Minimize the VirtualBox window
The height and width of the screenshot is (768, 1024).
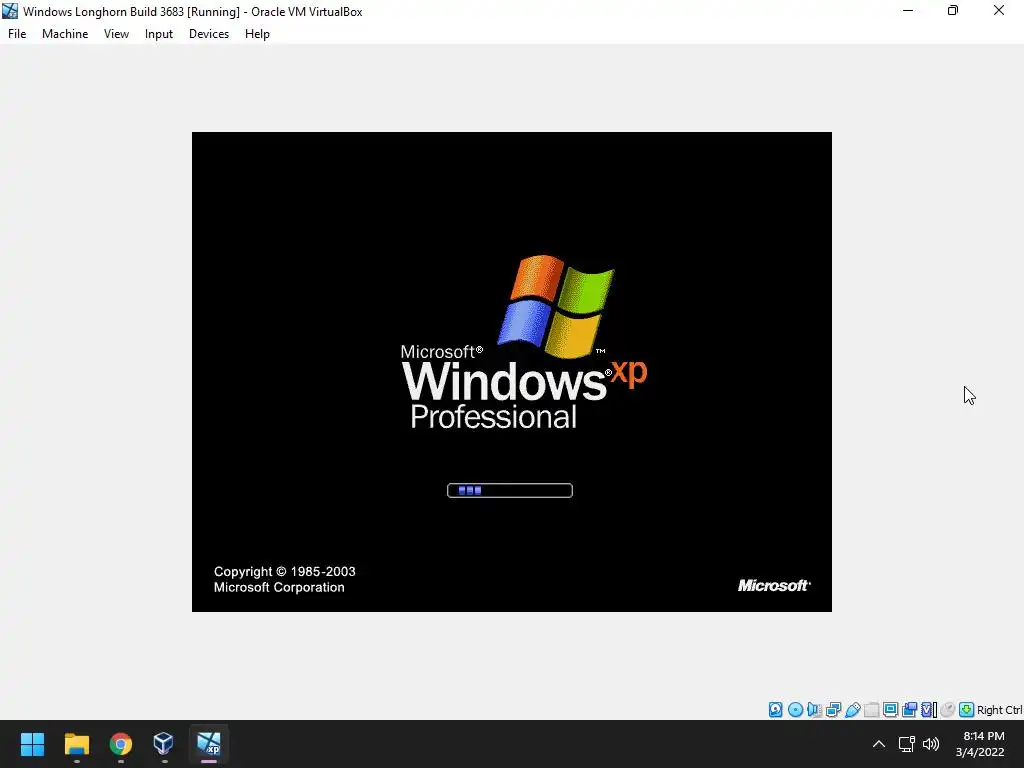908,11
